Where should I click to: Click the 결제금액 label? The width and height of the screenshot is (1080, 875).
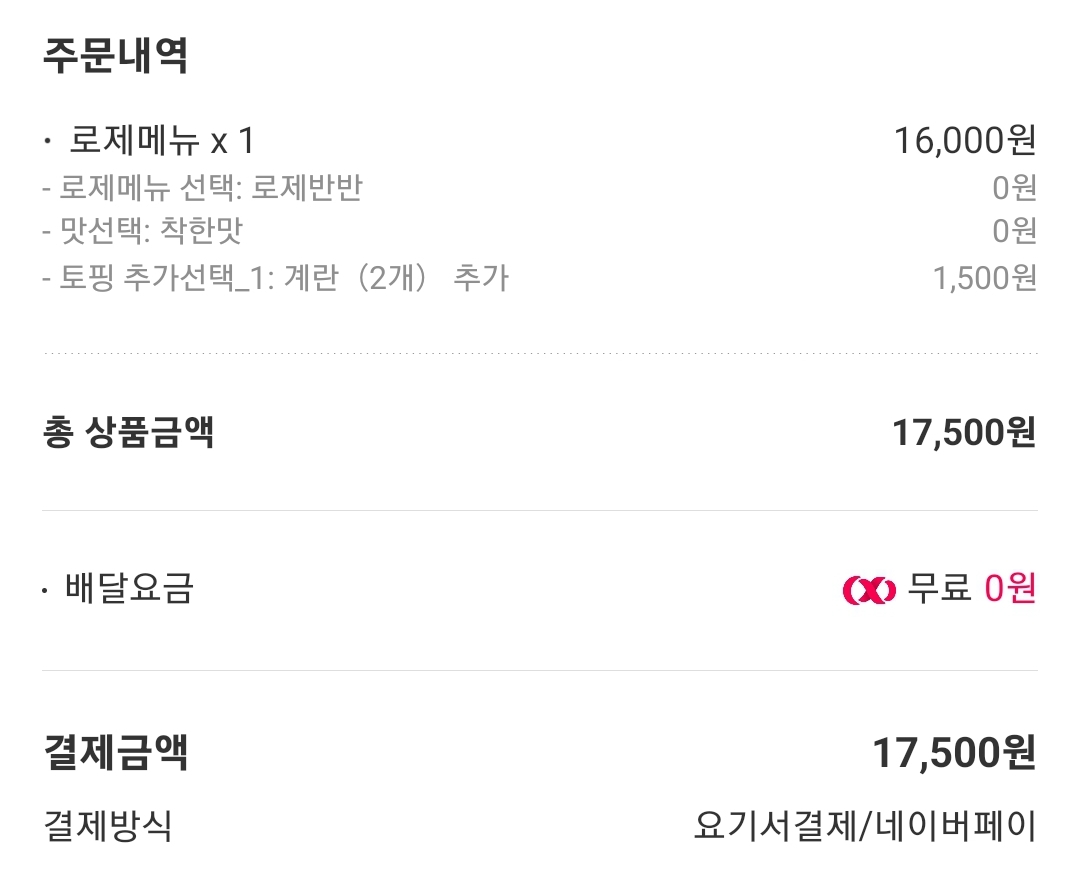click(116, 752)
